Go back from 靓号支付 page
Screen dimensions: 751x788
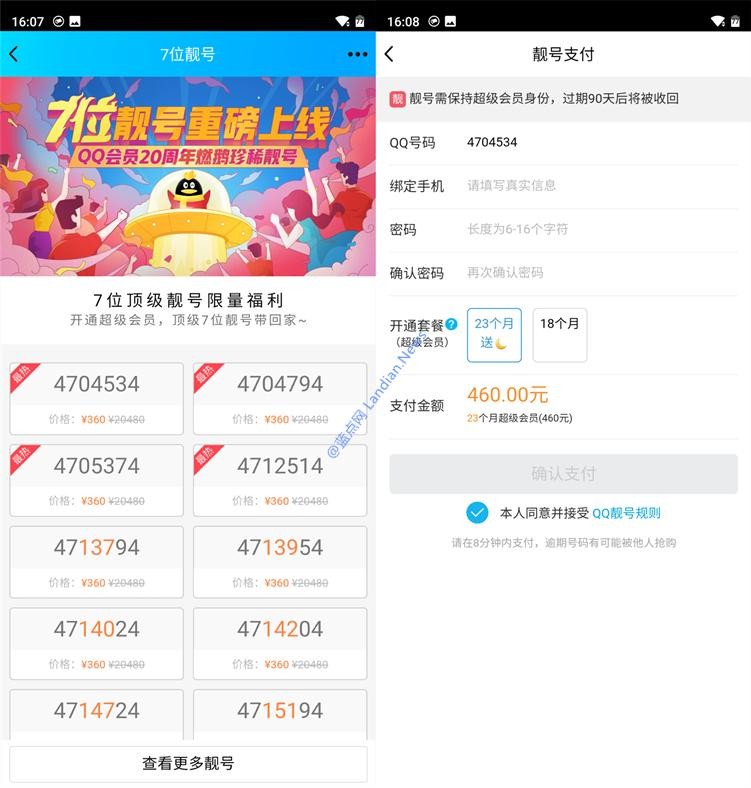point(389,54)
